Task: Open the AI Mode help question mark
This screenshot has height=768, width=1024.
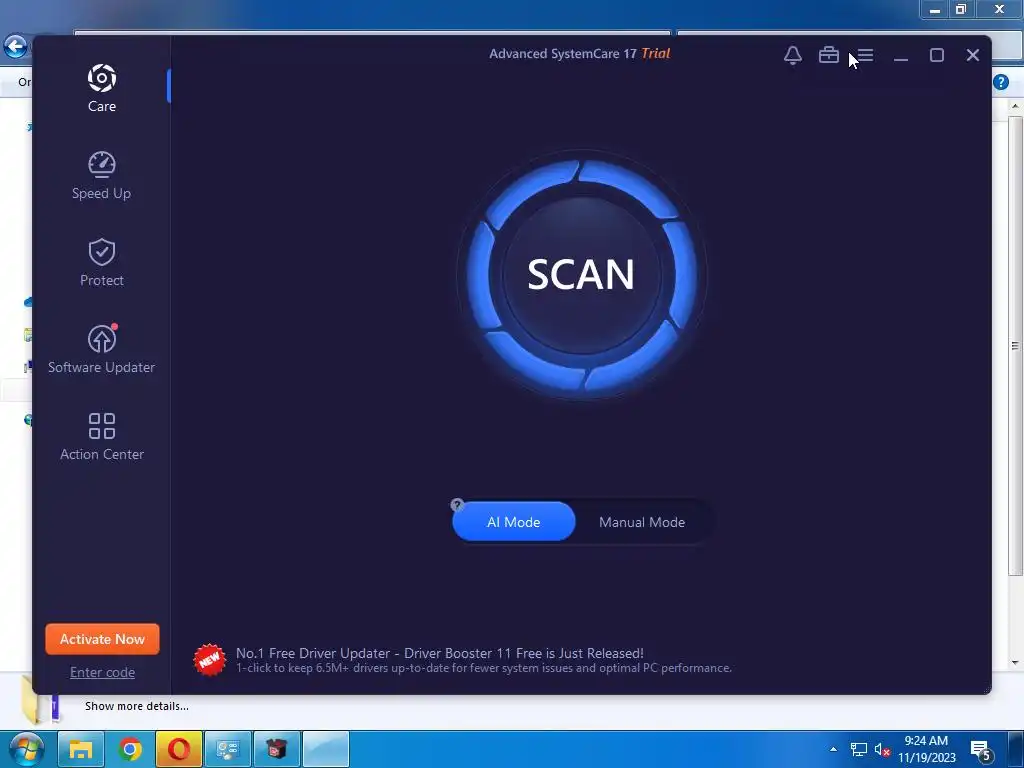Action: click(457, 504)
